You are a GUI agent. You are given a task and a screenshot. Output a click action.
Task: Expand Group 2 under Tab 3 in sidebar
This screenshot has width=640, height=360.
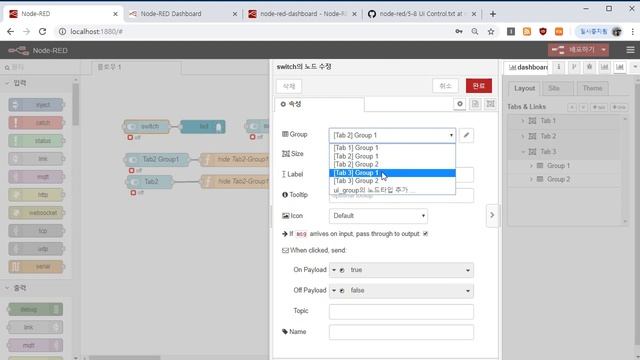(531, 179)
